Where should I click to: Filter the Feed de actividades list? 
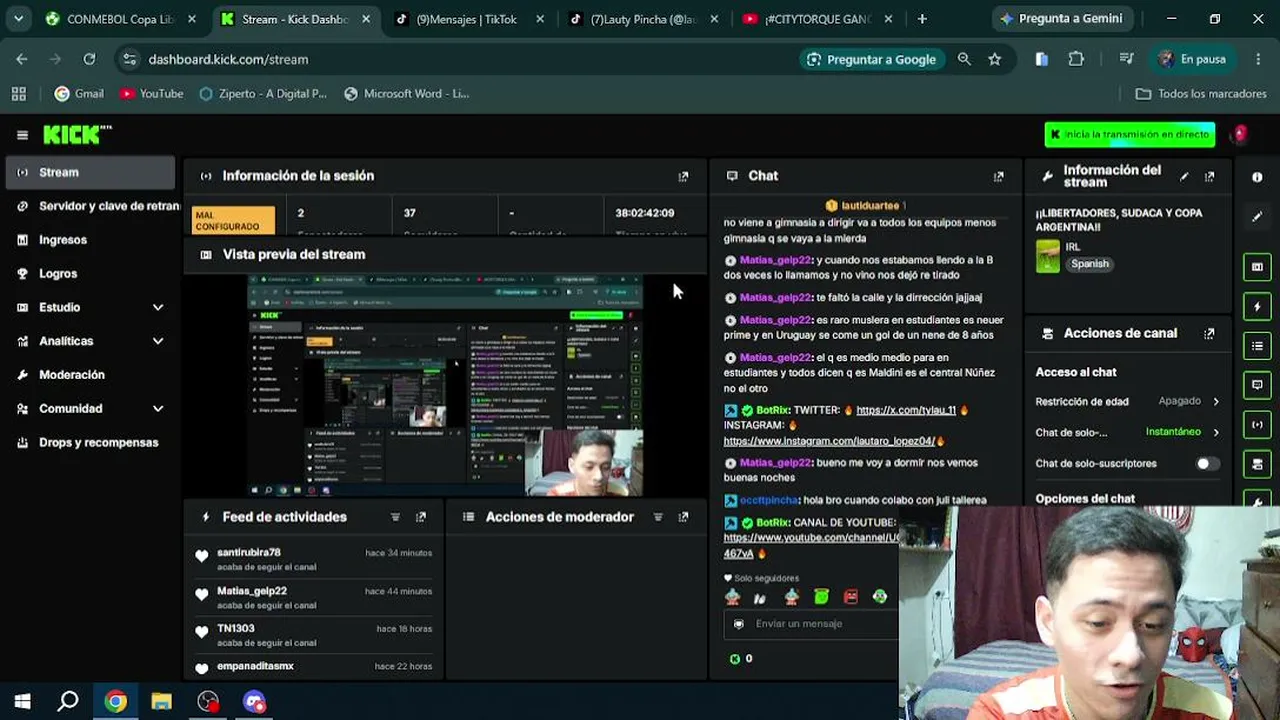tap(395, 517)
